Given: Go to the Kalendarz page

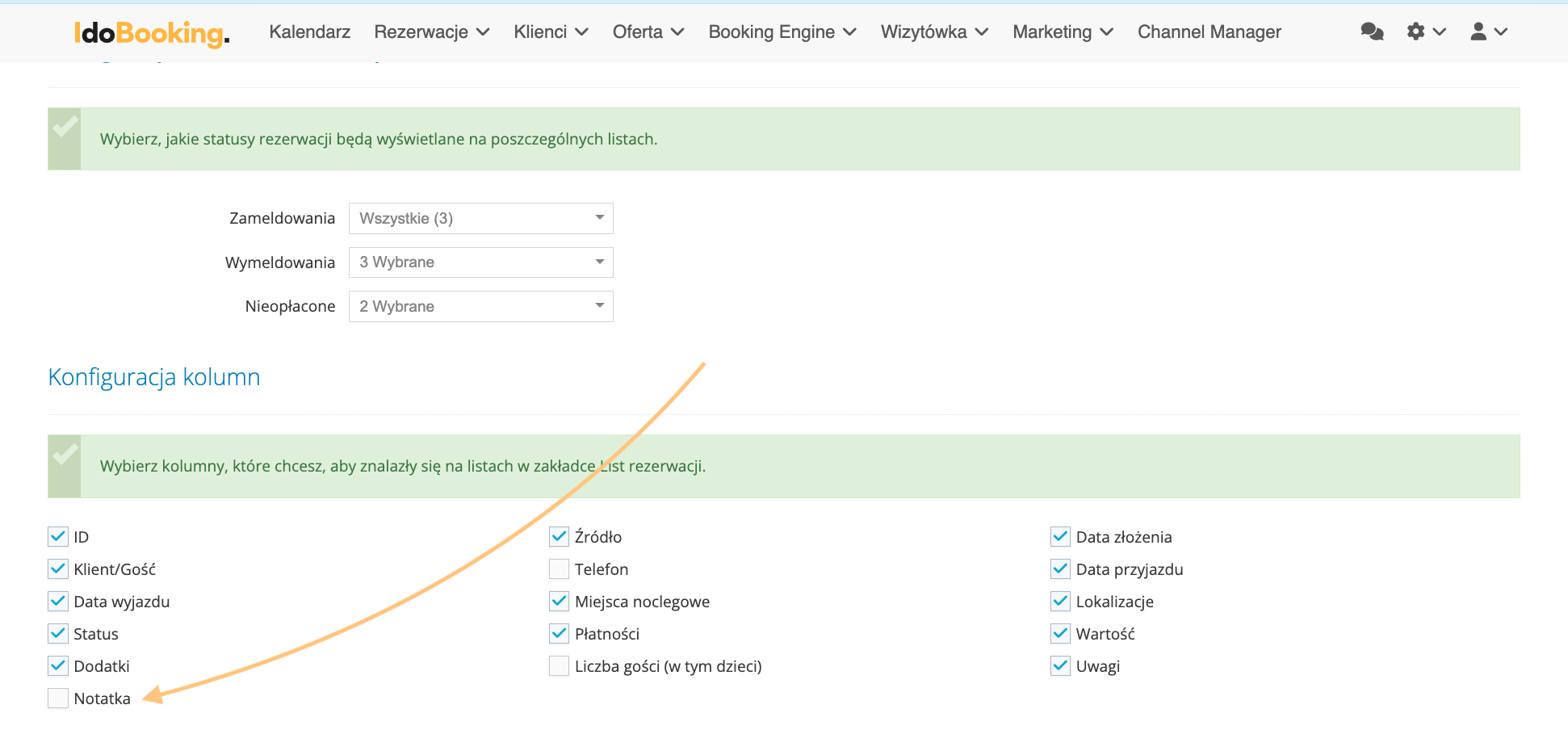Looking at the screenshot, I should tap(309, 31).
